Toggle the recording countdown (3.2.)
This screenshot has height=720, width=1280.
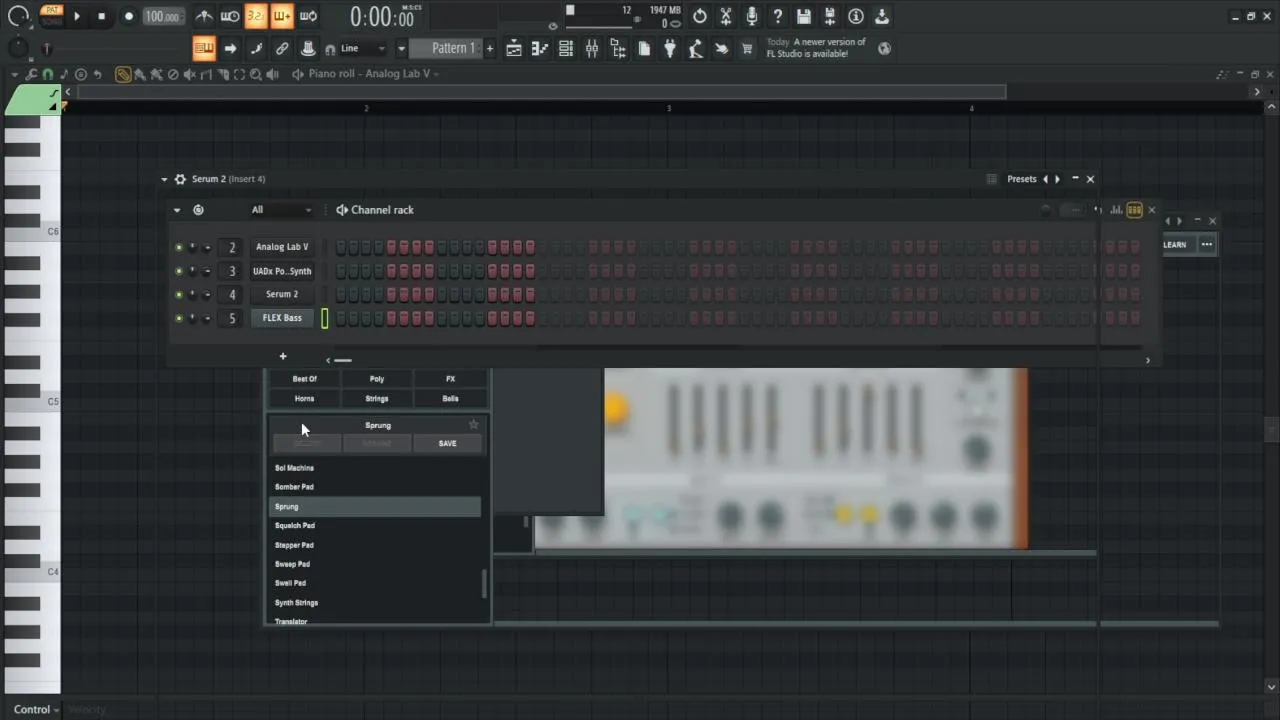click(256, 16)
